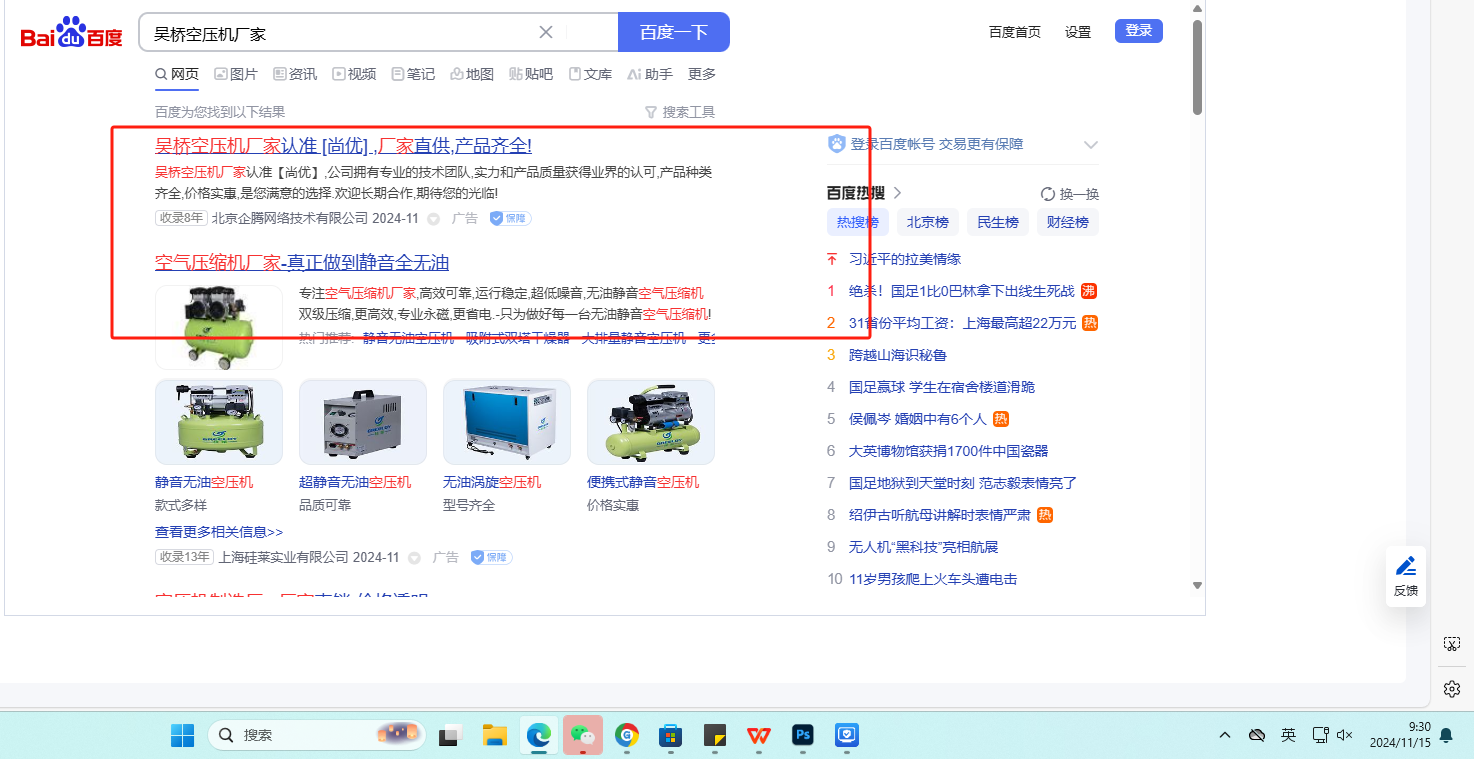This screenshot has height=759, width=1474.
Task: Show hidden tray icons with the chevron
Action: [1225, 735]
